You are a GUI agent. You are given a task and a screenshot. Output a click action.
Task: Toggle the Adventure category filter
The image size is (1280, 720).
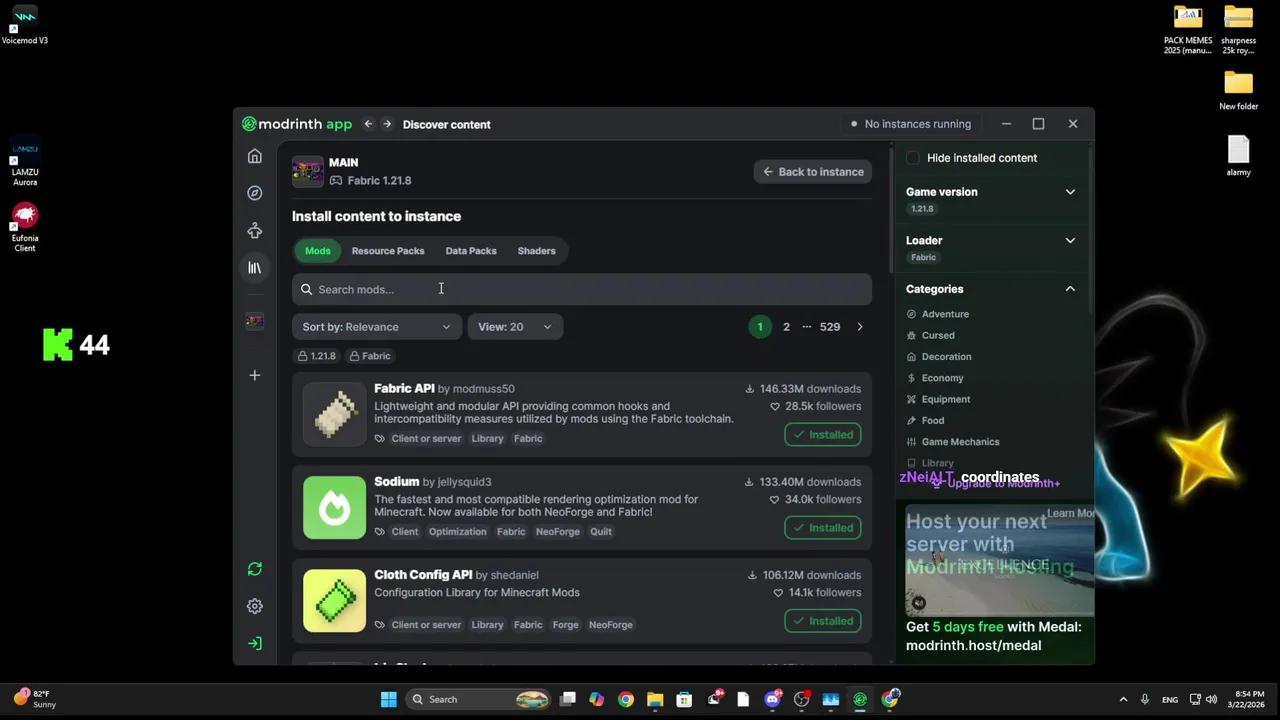tap(944, 314)
